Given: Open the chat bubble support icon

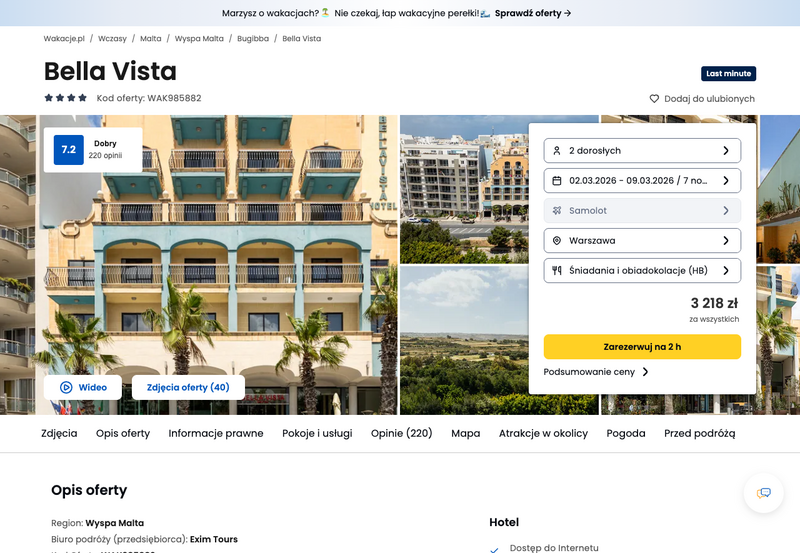Looking at the screenshot, I should (x=763, y=493).
